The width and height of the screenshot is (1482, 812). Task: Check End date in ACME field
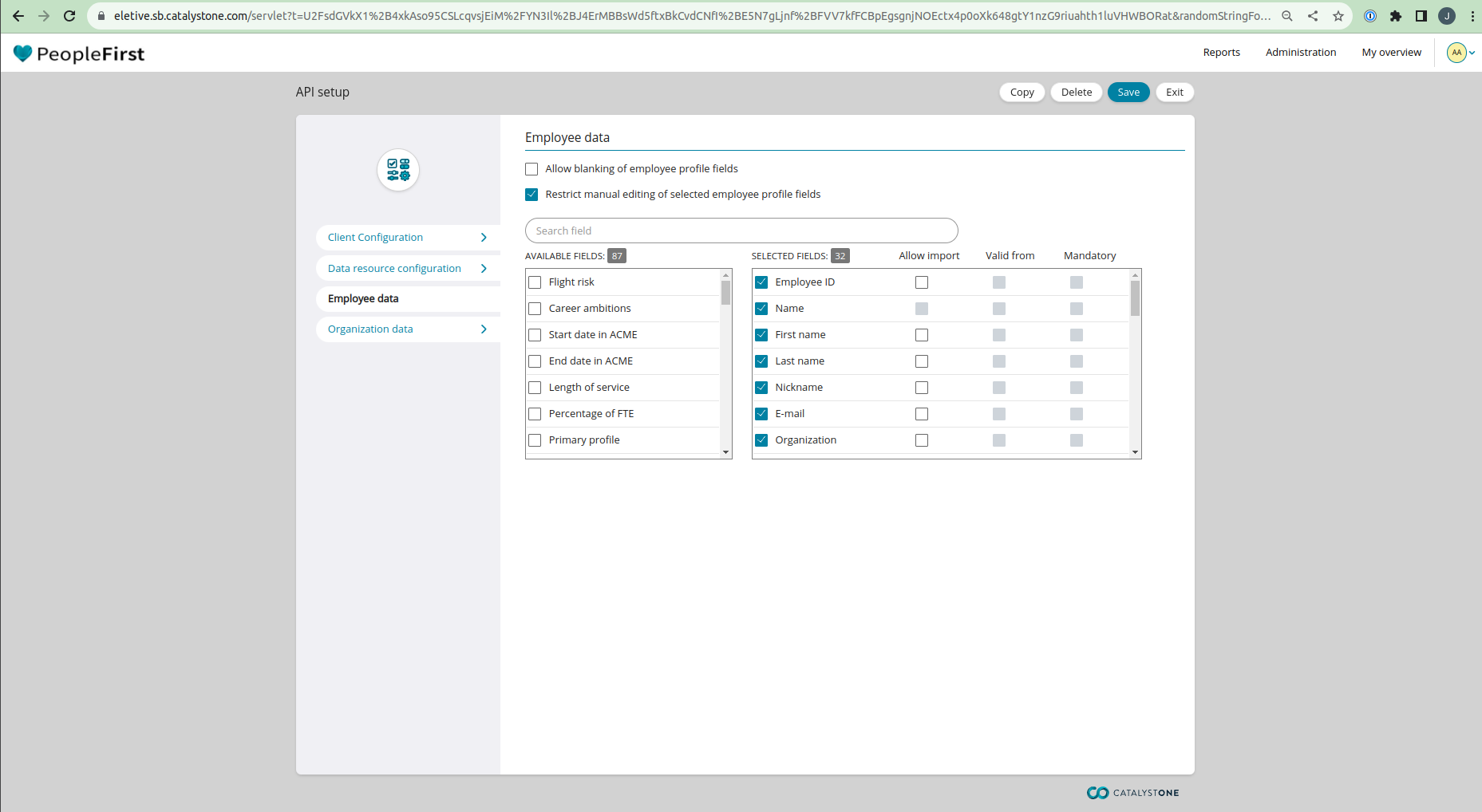535,361
